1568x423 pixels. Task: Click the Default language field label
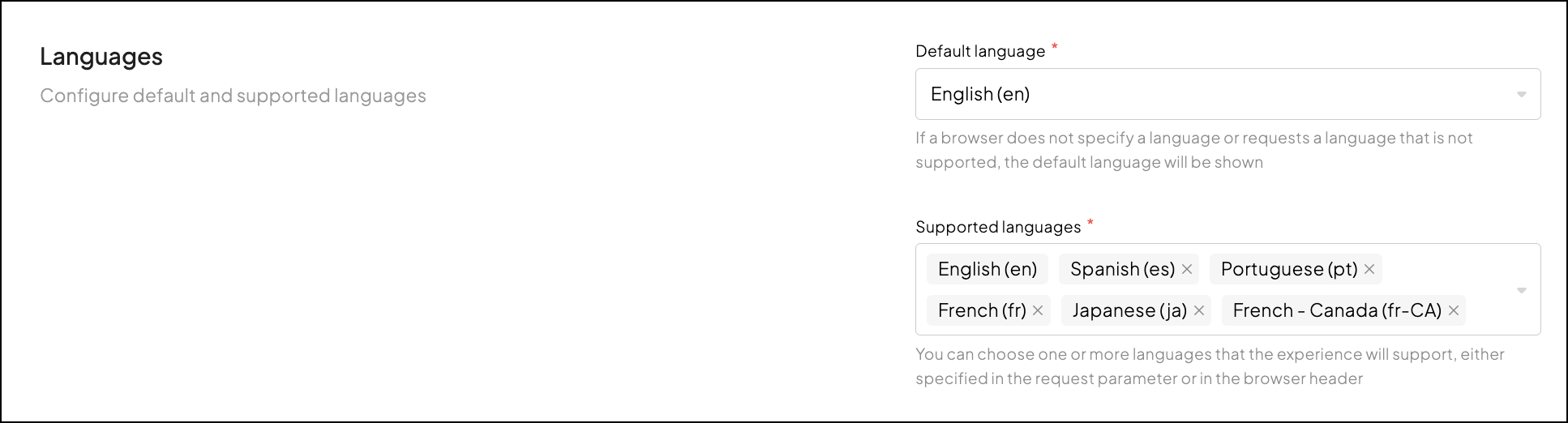(x=979, y=51)
